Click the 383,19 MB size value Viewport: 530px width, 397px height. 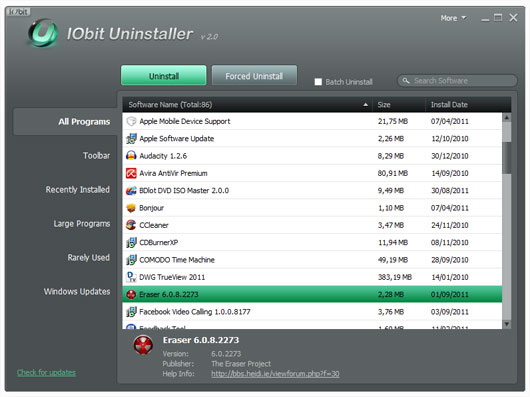tap(394, 277)
